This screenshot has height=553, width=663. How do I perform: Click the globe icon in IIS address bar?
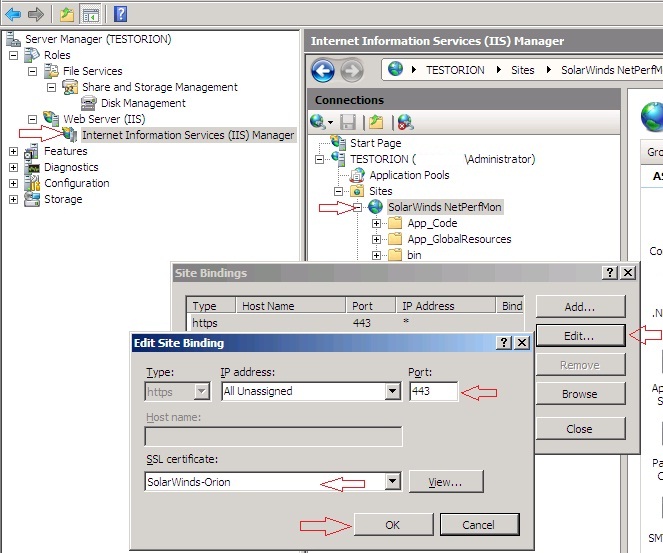[395, 69]
